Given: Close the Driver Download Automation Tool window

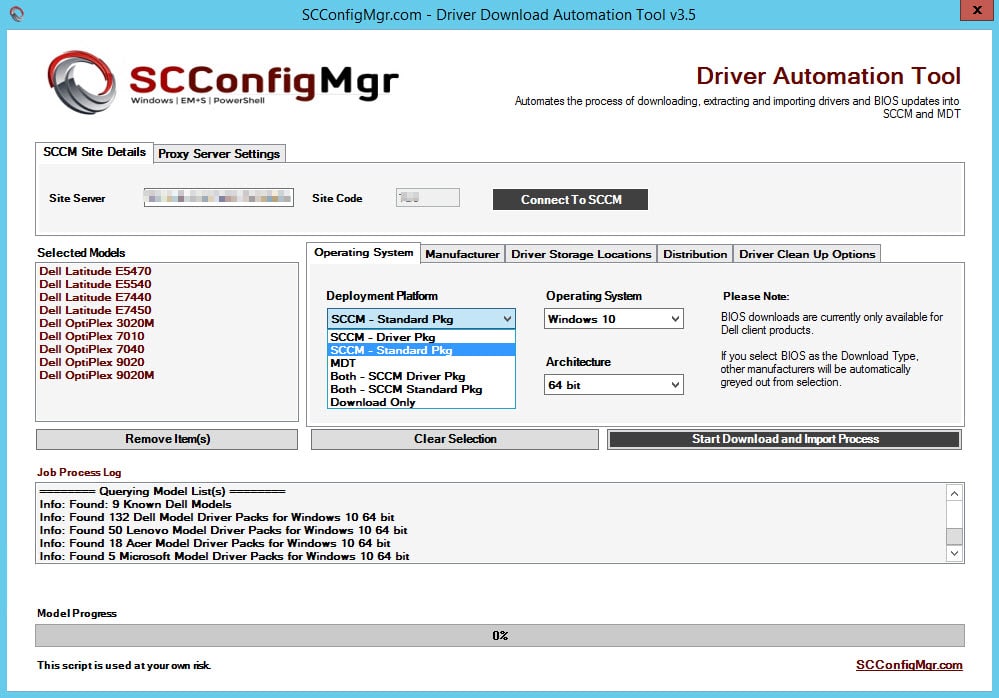Looking at the screenshot, I should pos(977,10).
